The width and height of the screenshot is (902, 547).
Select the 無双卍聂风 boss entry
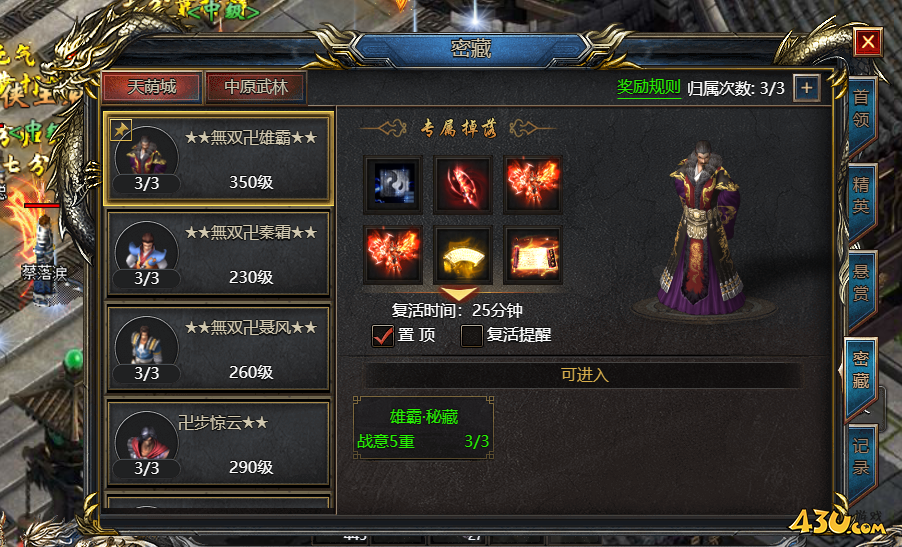tap(218, 348)
